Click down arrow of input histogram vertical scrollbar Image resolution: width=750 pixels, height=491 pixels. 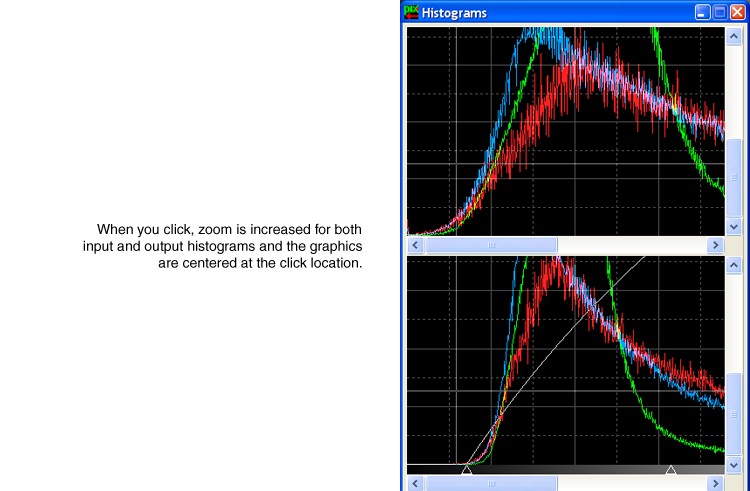coord(734,227)
